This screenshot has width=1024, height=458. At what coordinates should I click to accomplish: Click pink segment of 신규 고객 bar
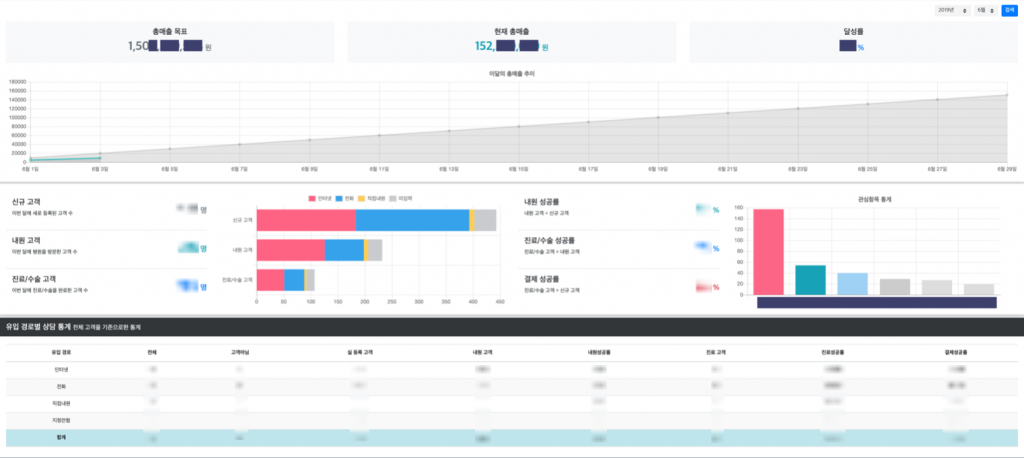click(306, 220)
